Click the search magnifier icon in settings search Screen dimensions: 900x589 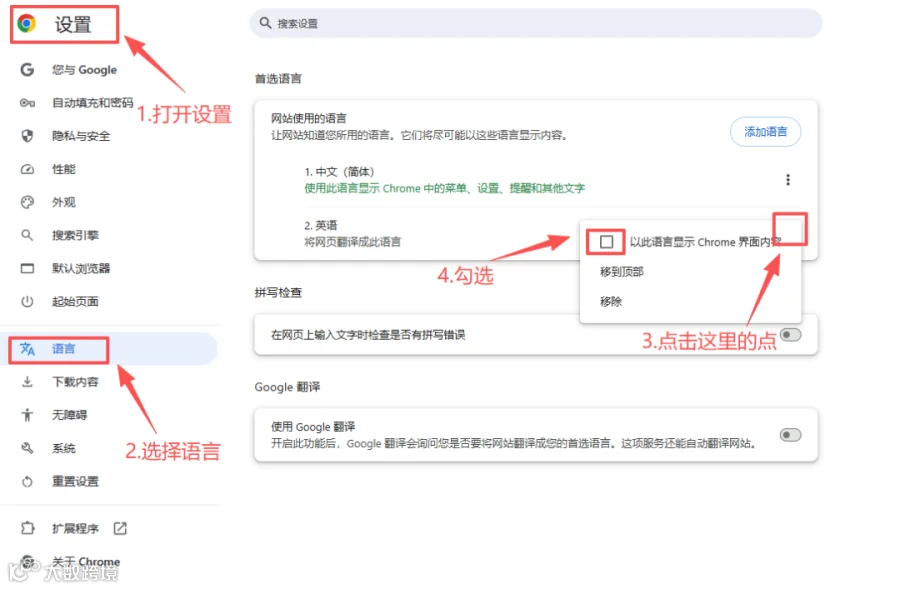tap(265, 23)
